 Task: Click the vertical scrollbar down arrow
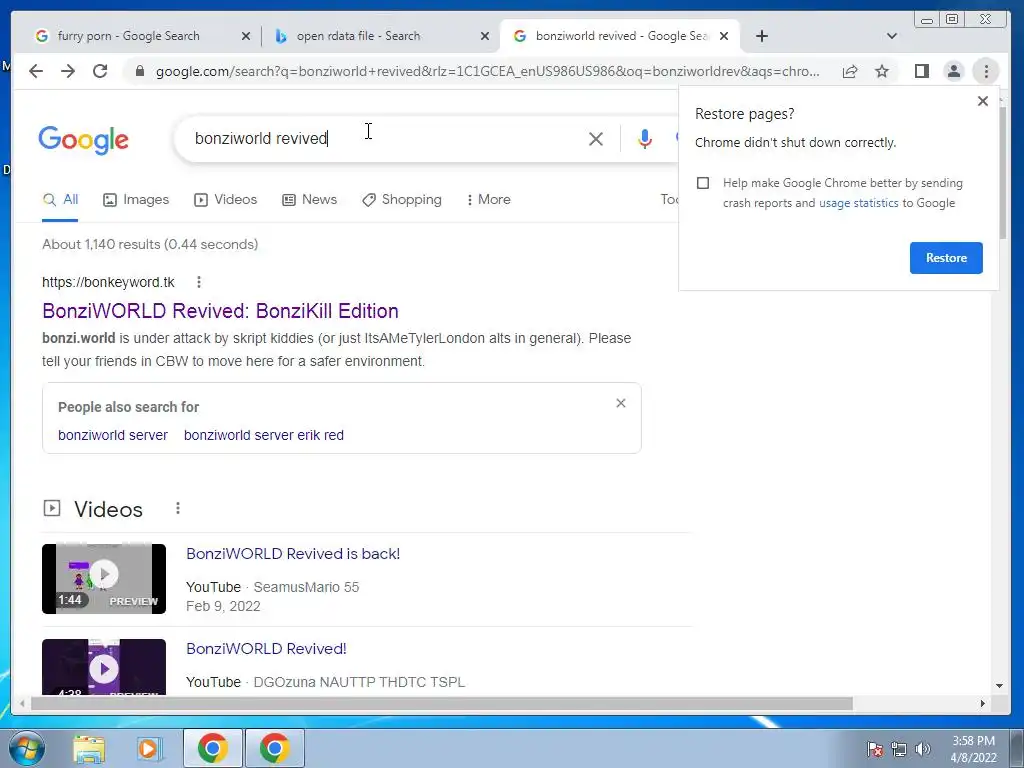(999, 686)
